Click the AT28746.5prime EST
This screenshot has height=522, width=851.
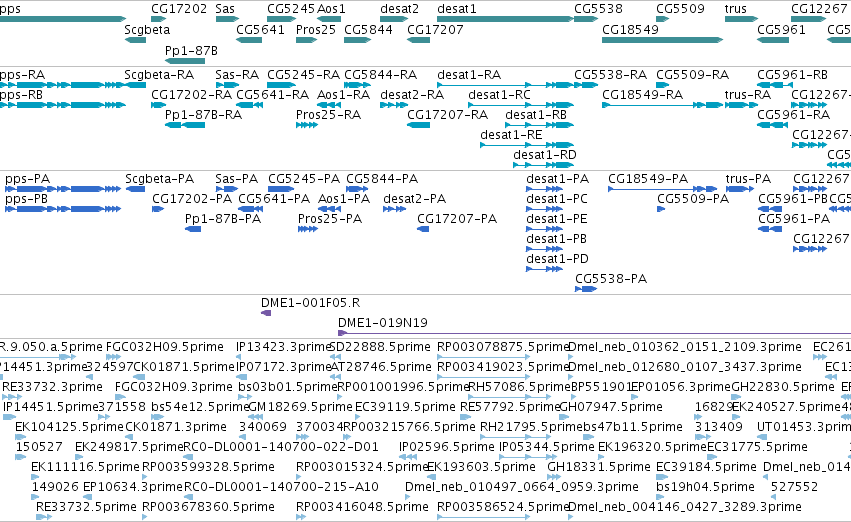click(334, 377)
